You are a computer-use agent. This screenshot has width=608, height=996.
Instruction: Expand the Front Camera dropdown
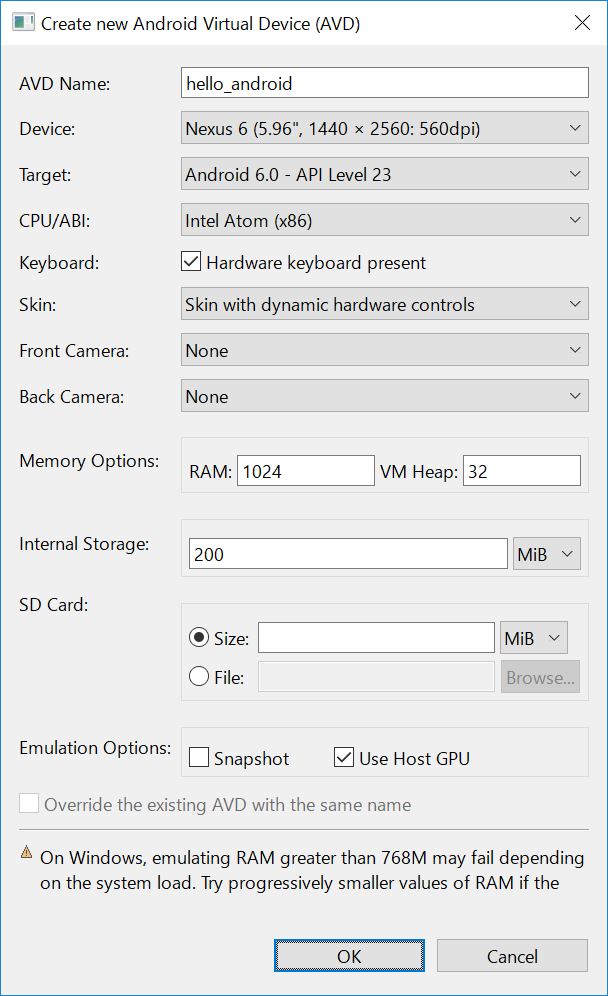385,350
